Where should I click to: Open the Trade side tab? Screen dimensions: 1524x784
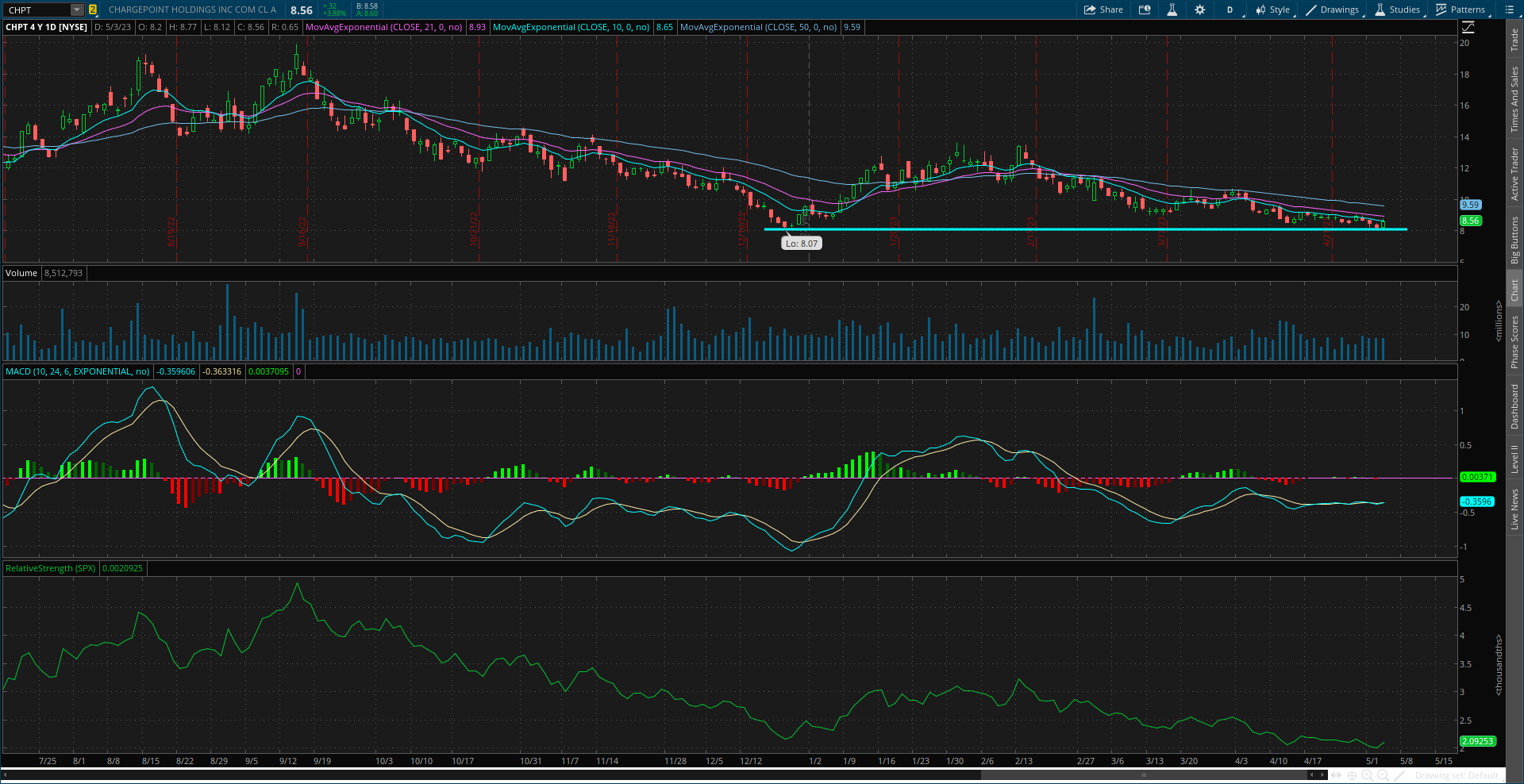tap(1514, 40)
